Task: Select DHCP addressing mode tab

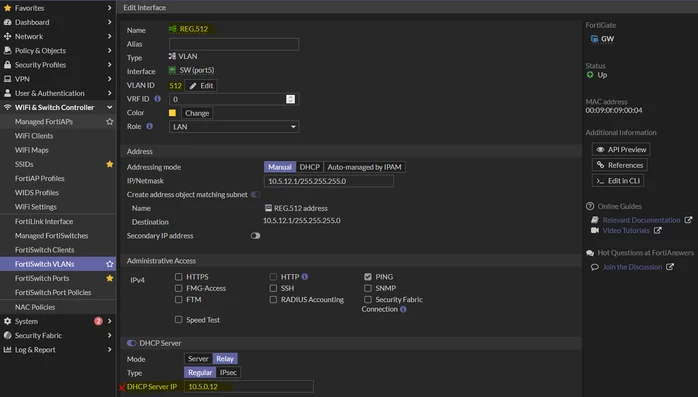Action: [x=309, y=167]
